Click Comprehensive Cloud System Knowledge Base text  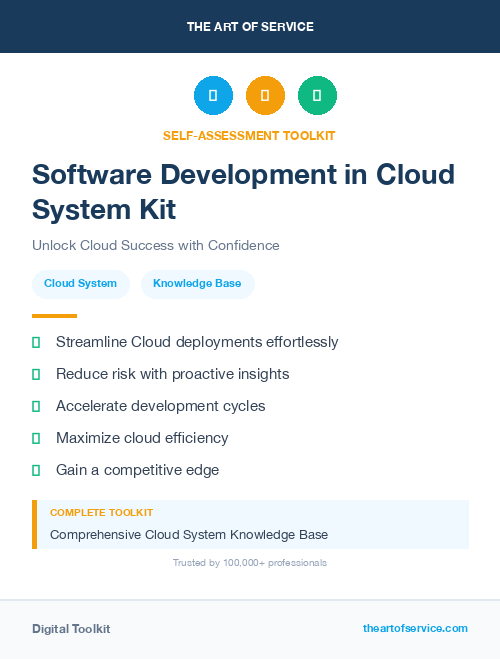pyautogui.click(x=189, y=535)
